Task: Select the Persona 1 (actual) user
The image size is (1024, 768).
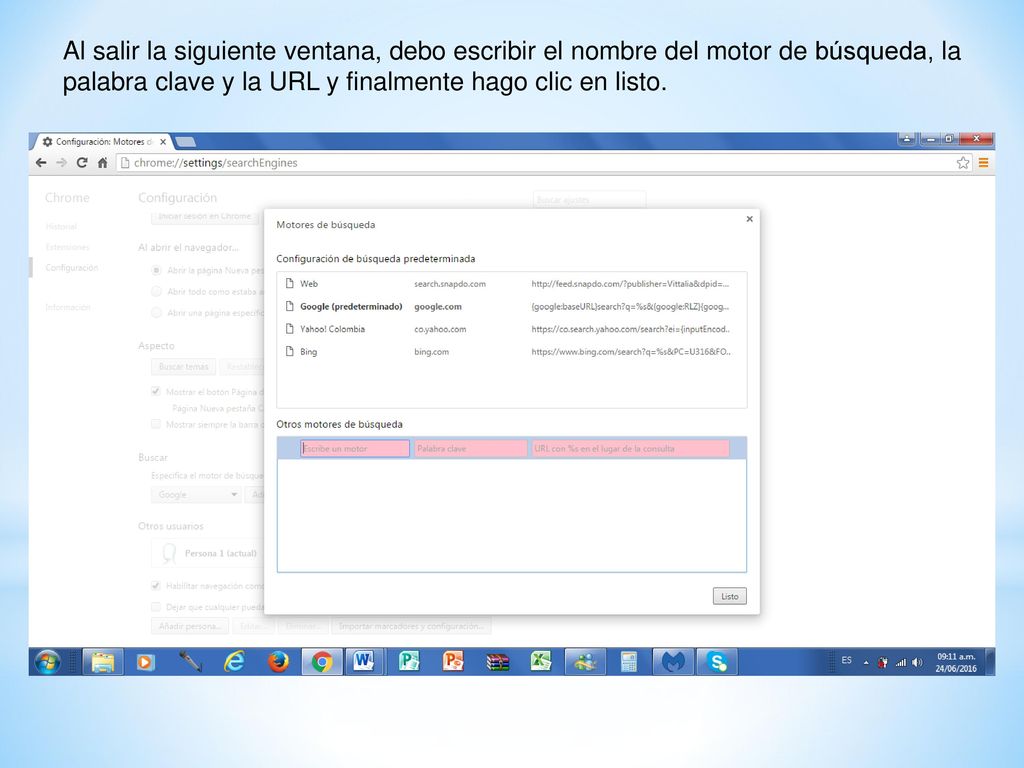Action: (208, 553)
